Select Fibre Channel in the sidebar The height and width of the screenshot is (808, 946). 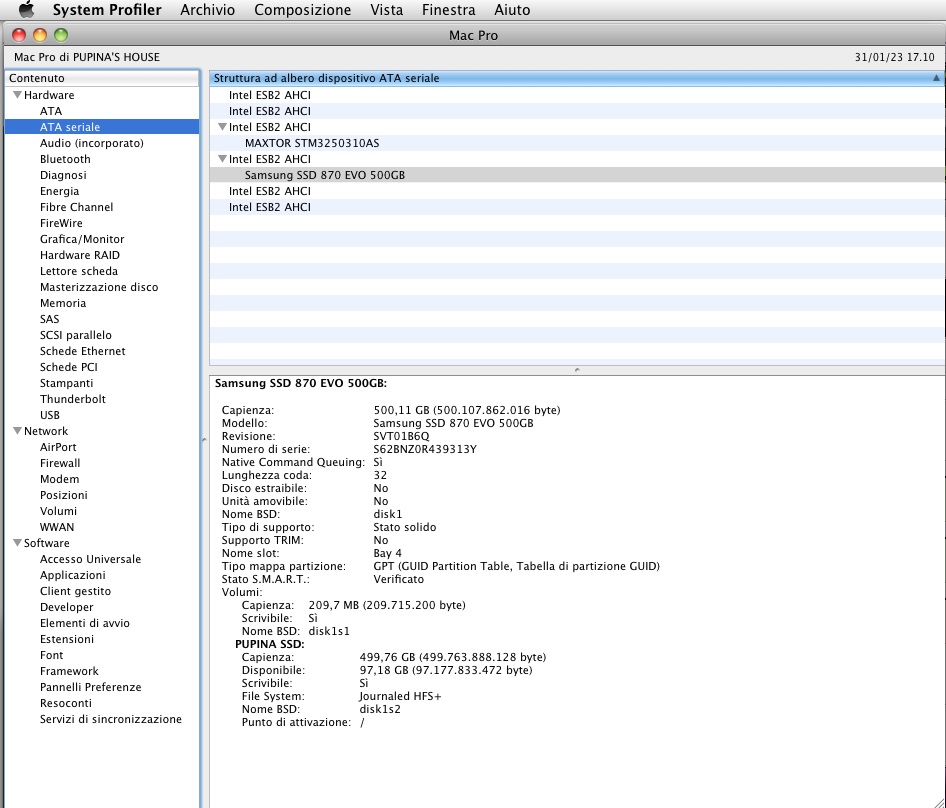click(x=77, y=207)
